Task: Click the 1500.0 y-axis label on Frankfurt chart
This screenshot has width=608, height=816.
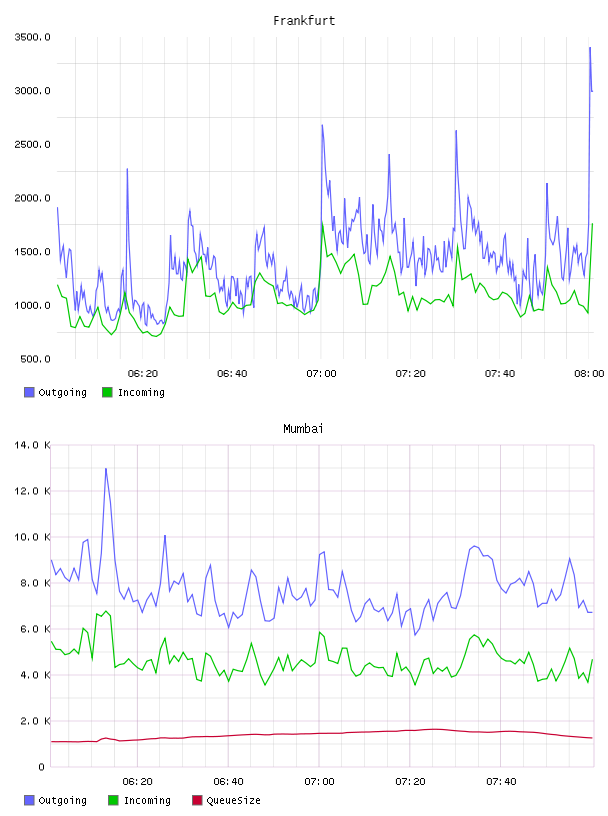Action: pos(32,252)
